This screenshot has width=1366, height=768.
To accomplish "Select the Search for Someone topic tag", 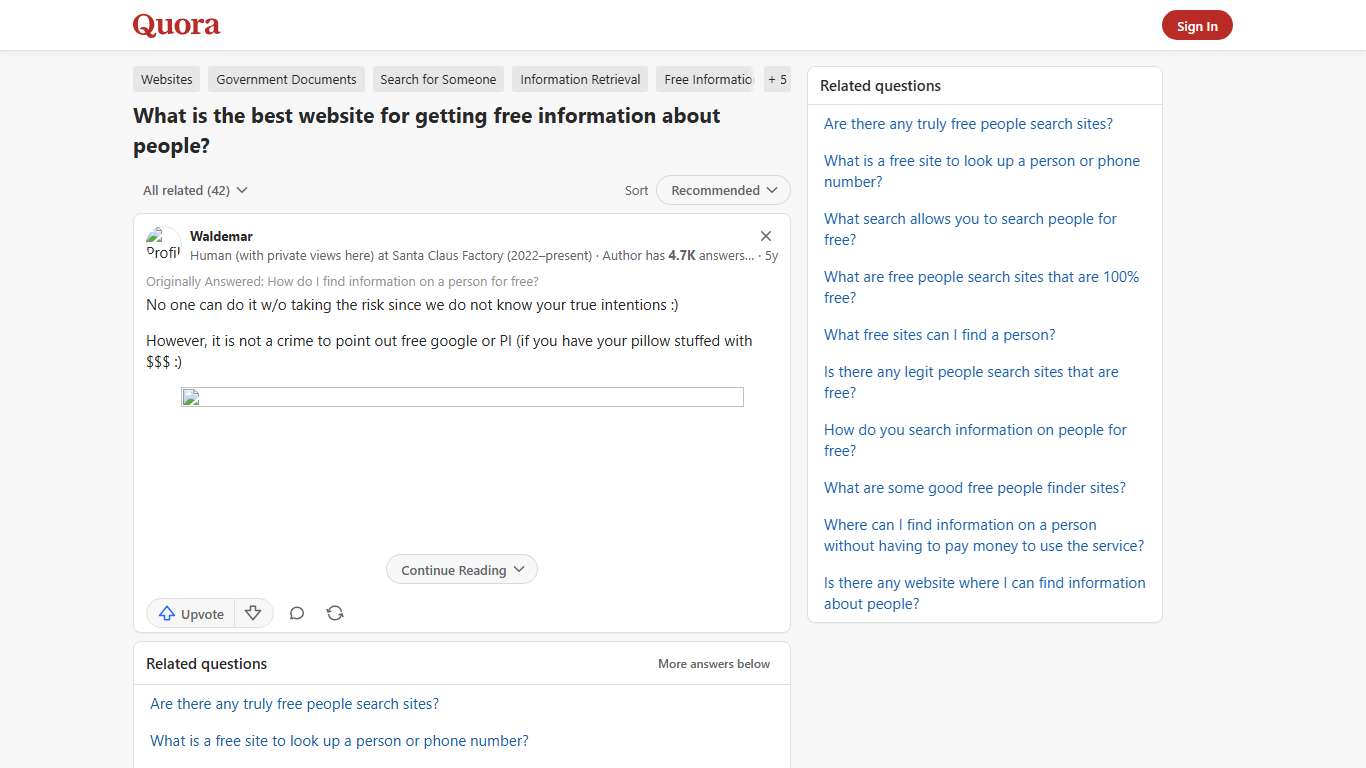I will [x=438, y=79].
